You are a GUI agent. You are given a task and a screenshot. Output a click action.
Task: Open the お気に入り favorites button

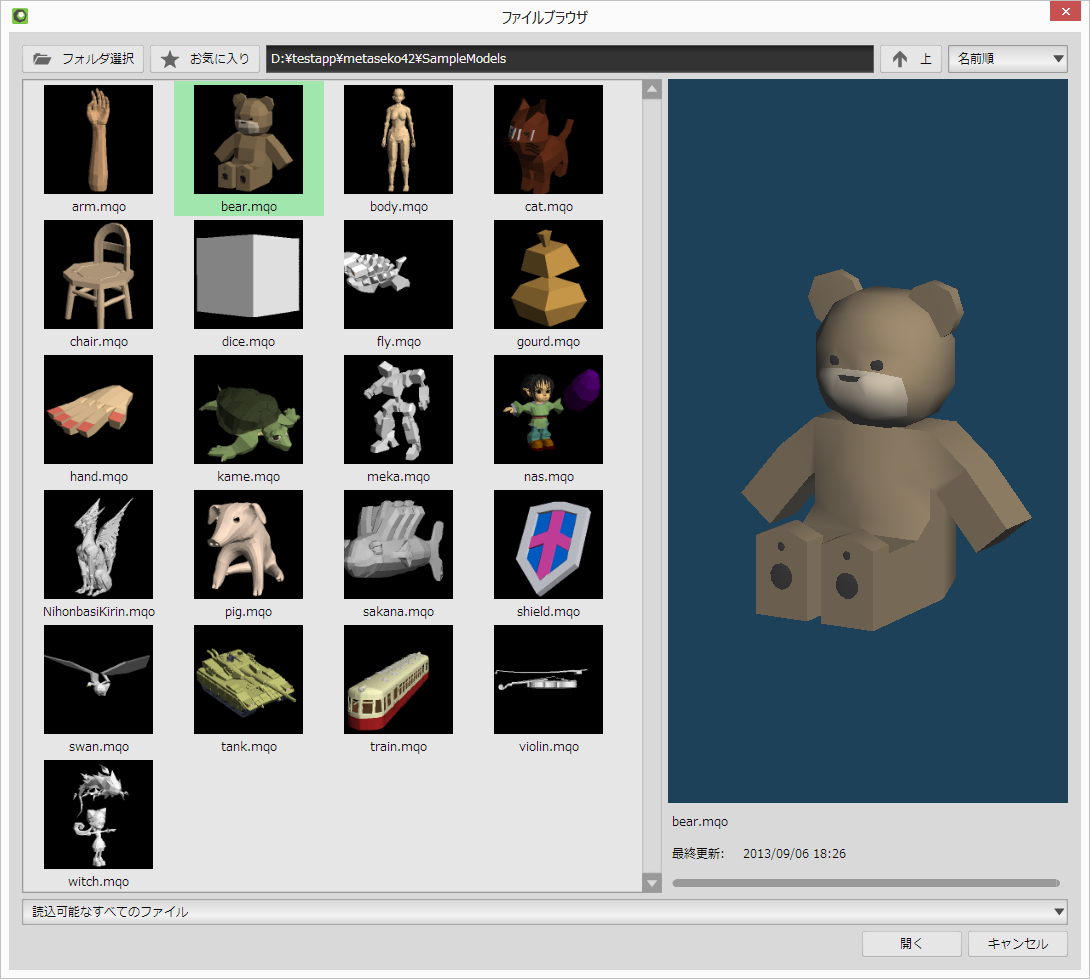coord(205,59)
